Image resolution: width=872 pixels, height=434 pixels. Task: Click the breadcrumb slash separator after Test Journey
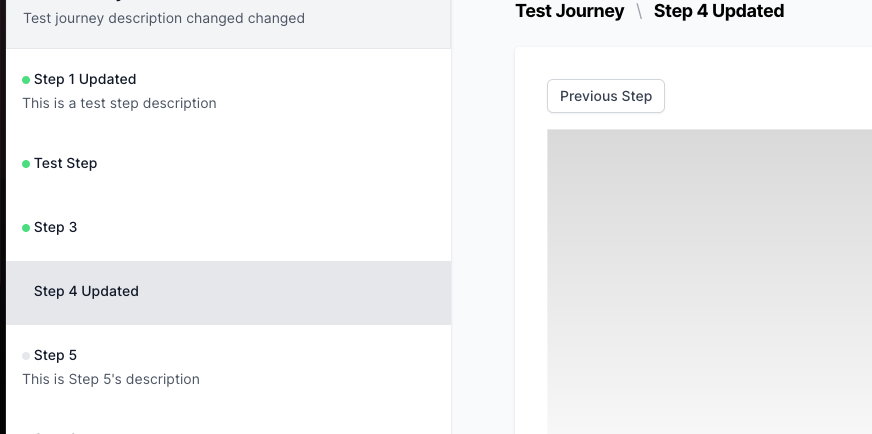pyautogui.click(x=639, y=12)
